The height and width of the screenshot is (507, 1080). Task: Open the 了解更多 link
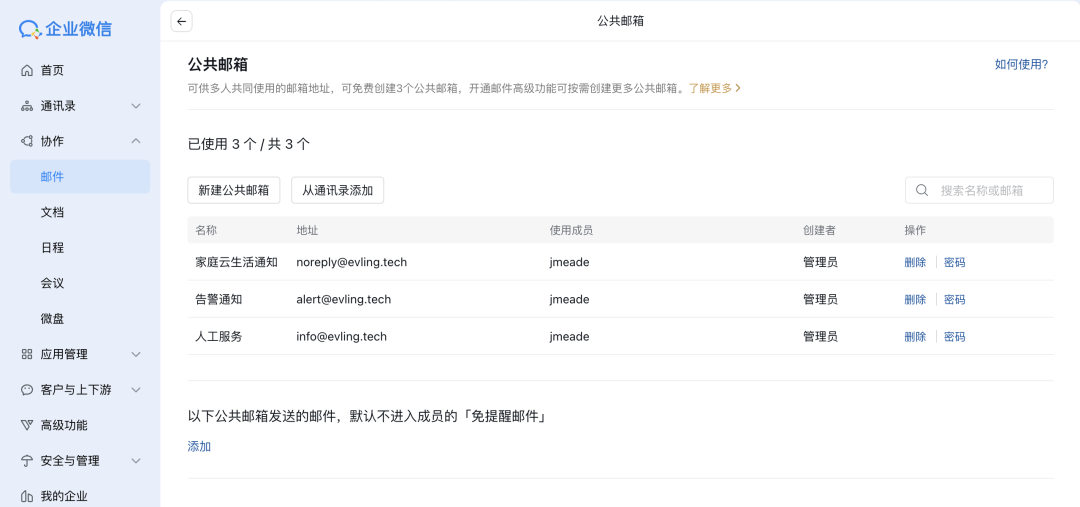710,88
